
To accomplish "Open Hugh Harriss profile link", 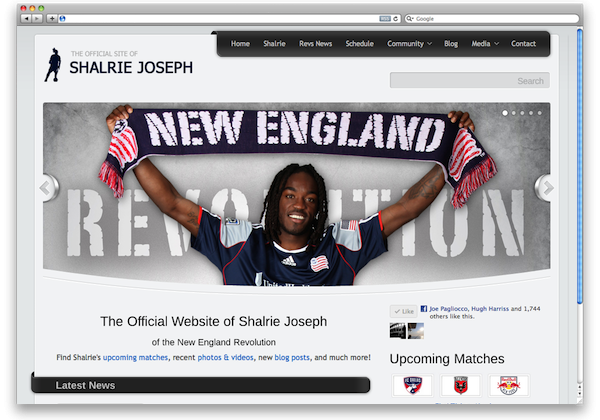I will [x=490, y=309].
